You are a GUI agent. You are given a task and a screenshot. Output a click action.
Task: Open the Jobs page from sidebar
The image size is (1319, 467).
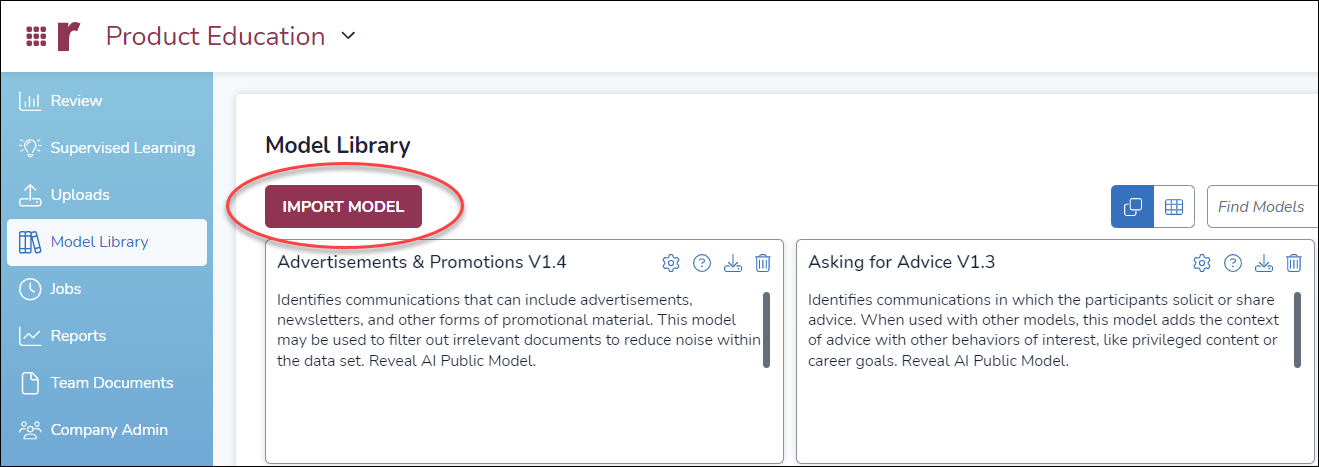point(65,289)
